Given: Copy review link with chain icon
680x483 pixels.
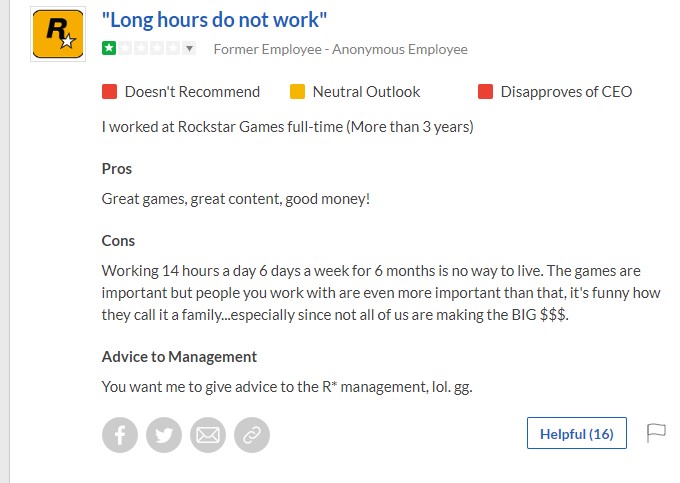Looking at the screenshot, I should coord(252,435).
